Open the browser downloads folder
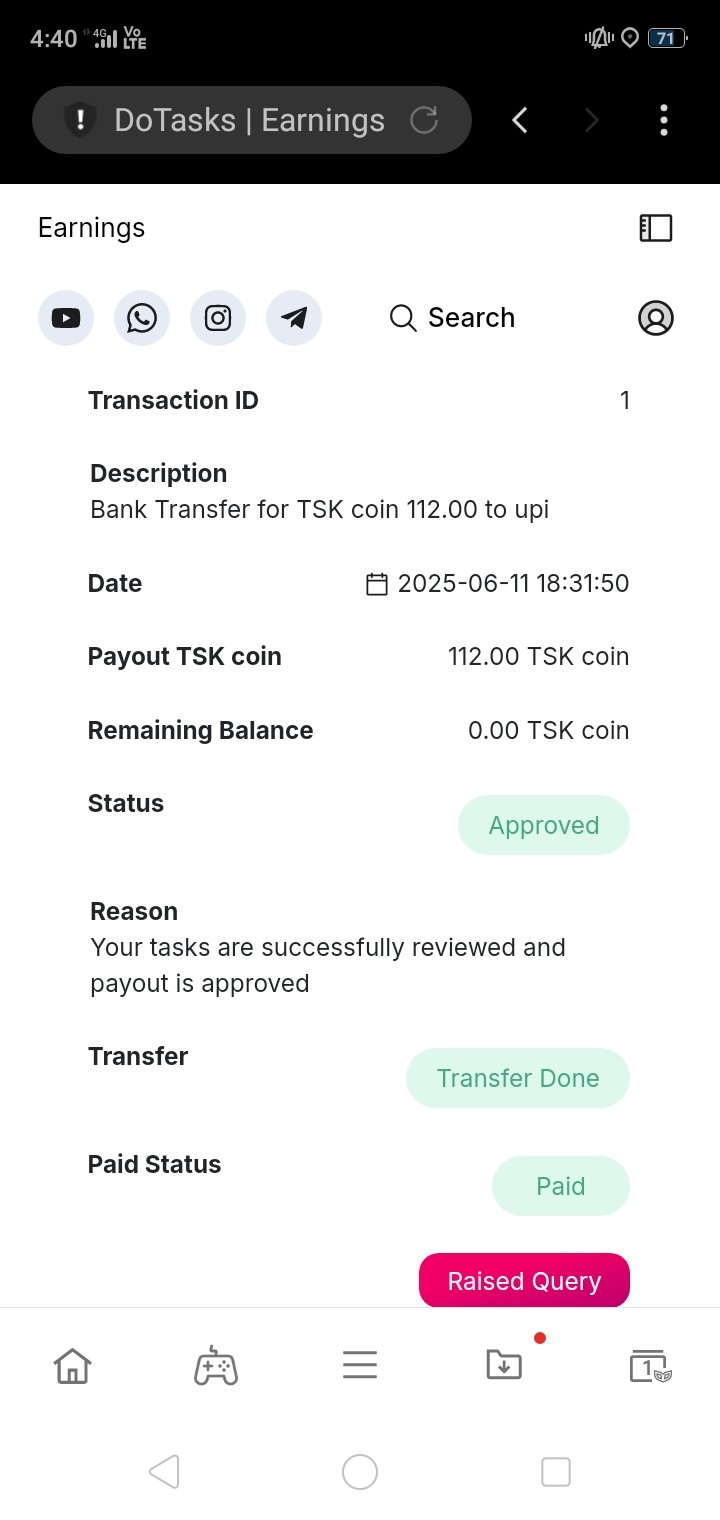 (x=504, y=1365)
